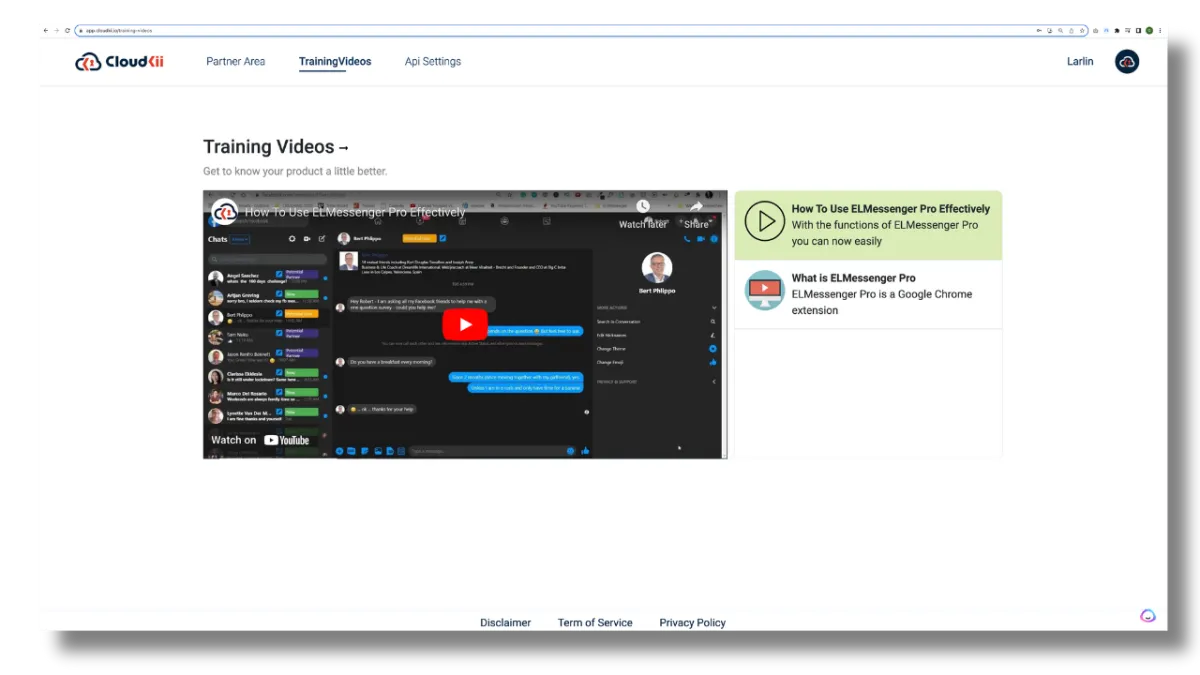
Task: Click the browser back arrow
Action: click(46, 31)
